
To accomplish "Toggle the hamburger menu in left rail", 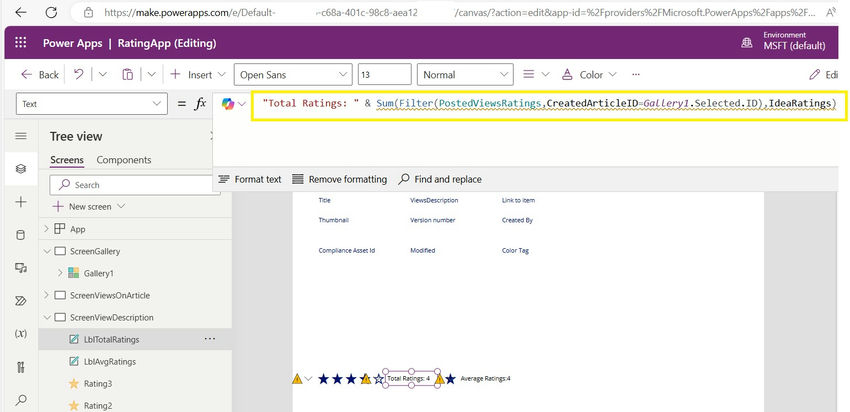I will click(21, 136).
